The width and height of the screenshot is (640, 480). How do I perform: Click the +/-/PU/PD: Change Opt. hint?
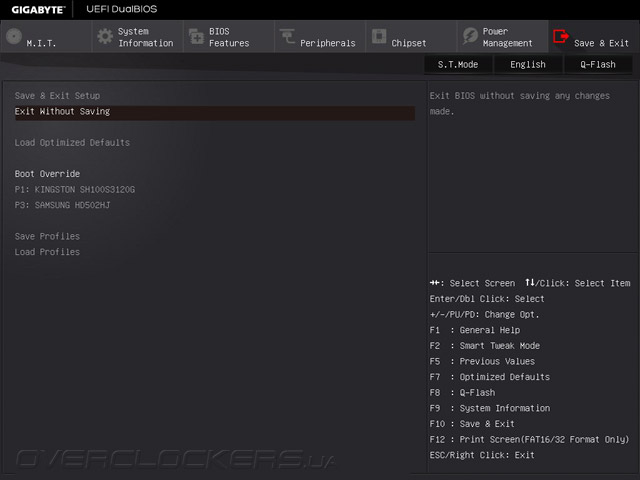coord(484,315)
